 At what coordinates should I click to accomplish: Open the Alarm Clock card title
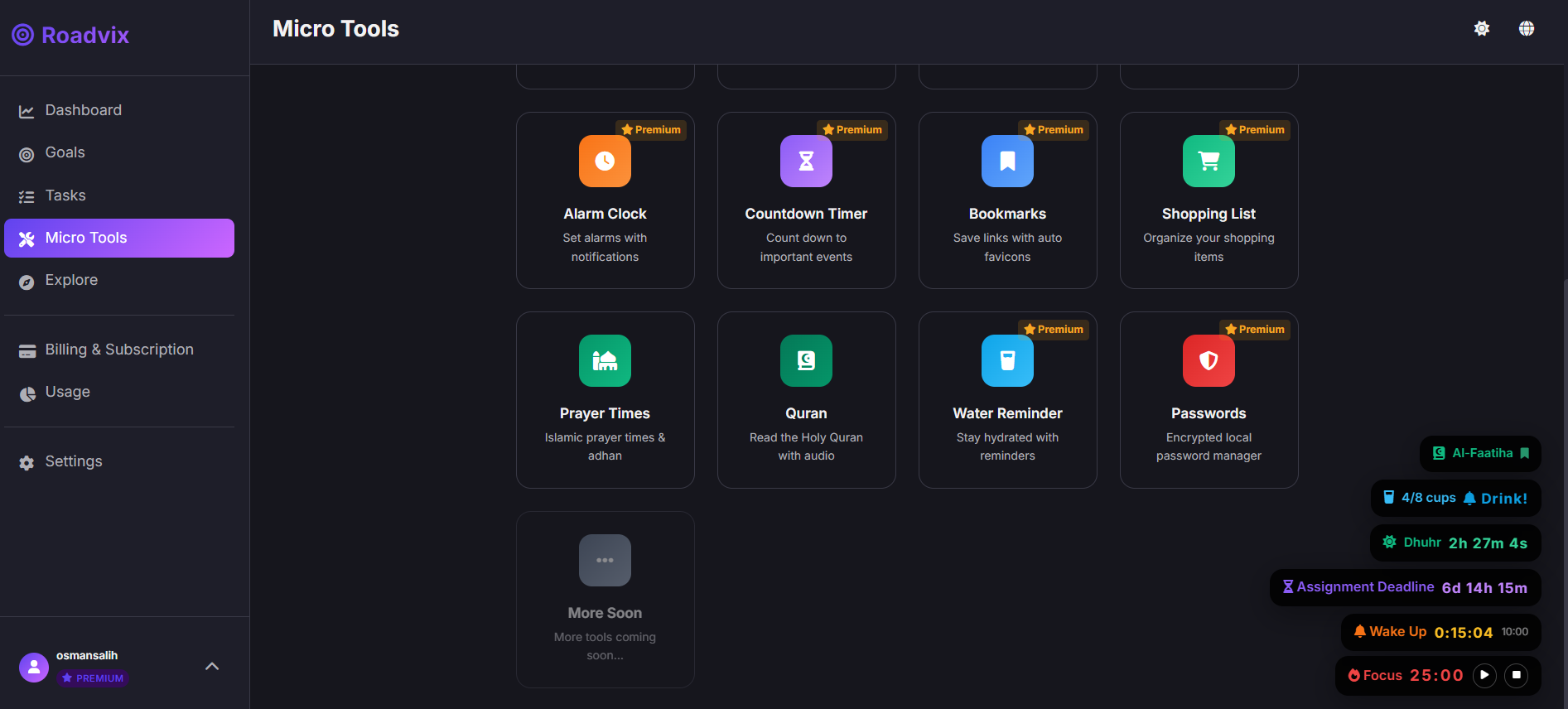605,214
